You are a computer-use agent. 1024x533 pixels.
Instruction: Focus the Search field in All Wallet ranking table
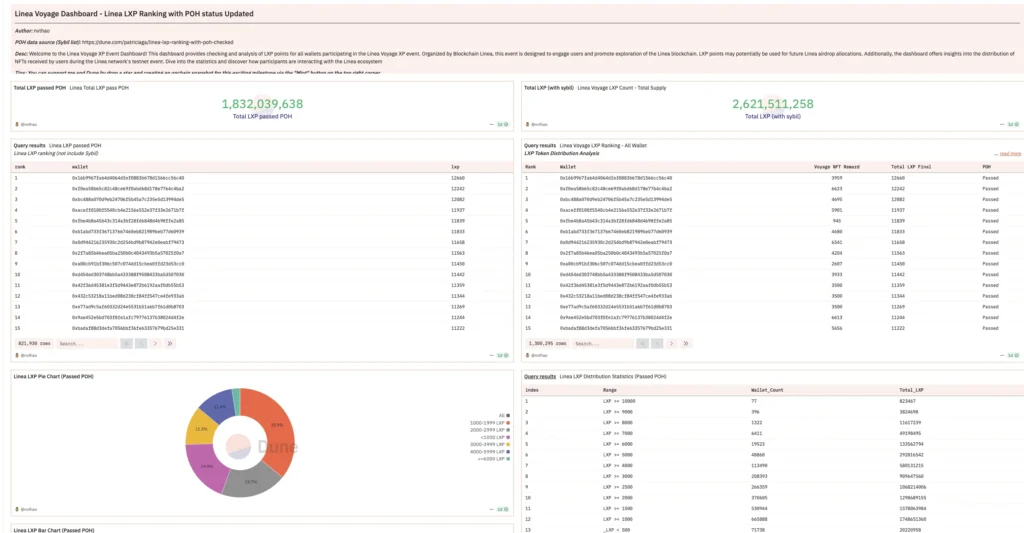coord(603,344)
